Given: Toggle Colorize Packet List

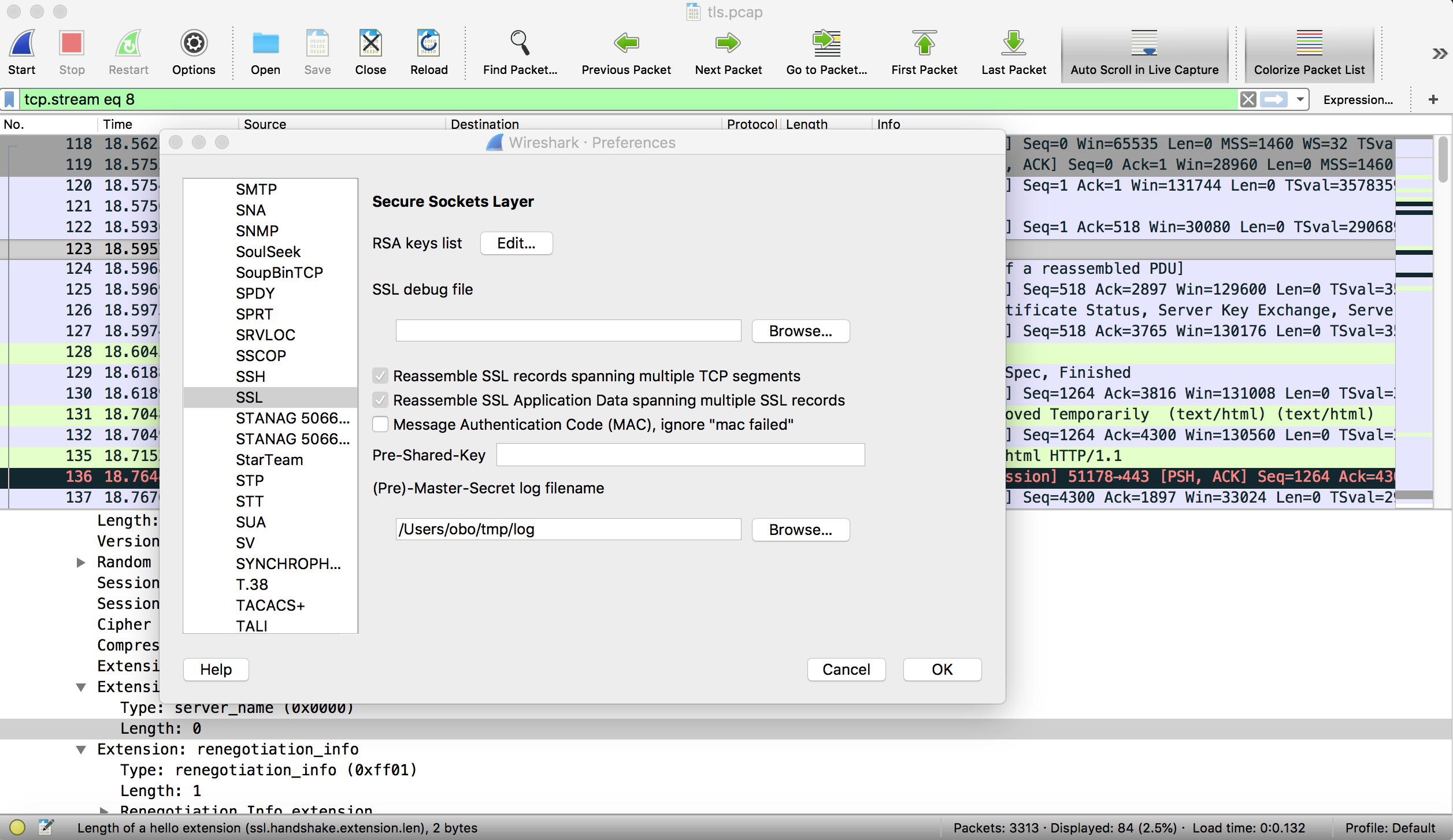Looking at the screenshot, I should click(x=1309, y=53).
